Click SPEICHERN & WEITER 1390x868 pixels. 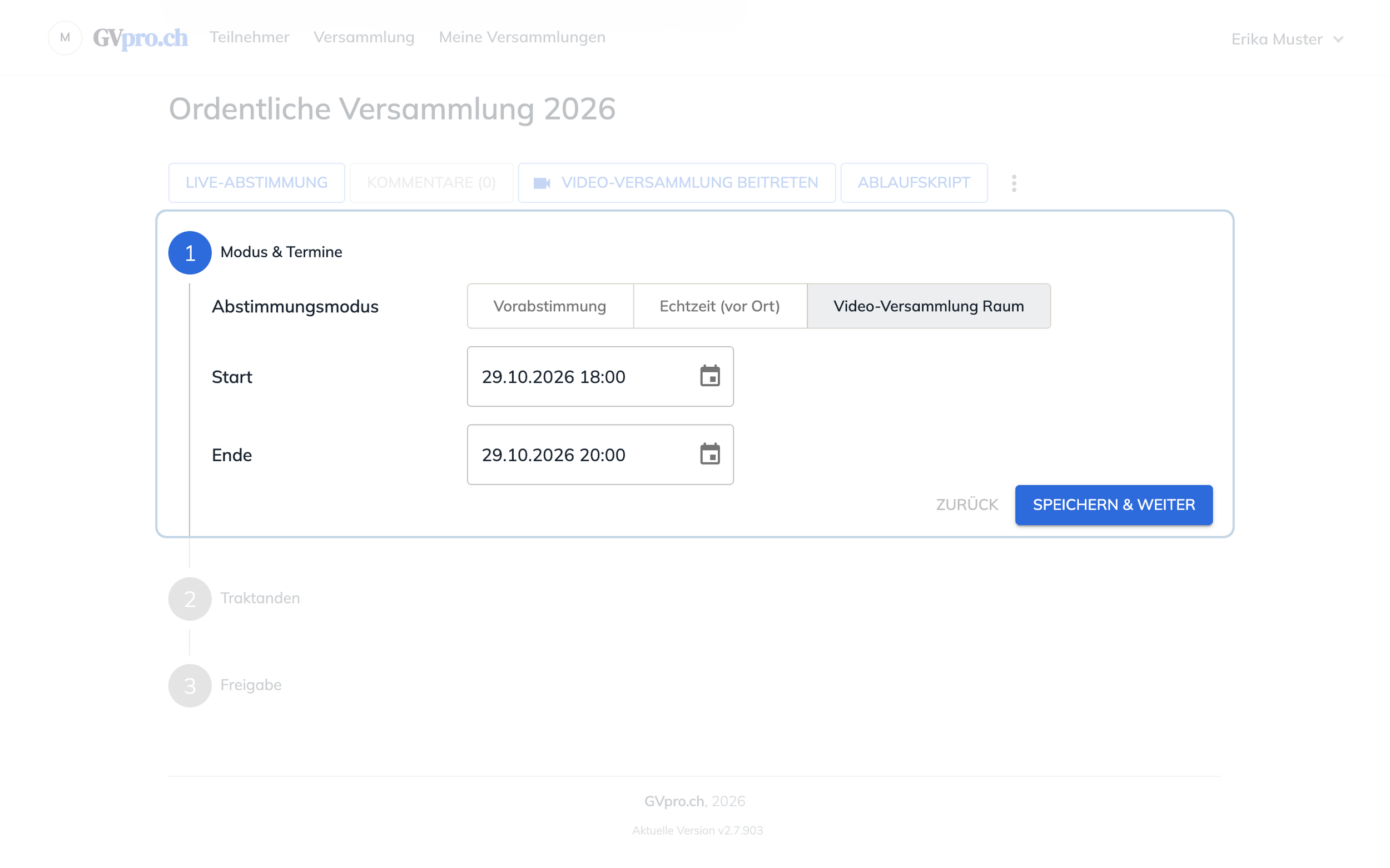click(x=1114, y=505)
